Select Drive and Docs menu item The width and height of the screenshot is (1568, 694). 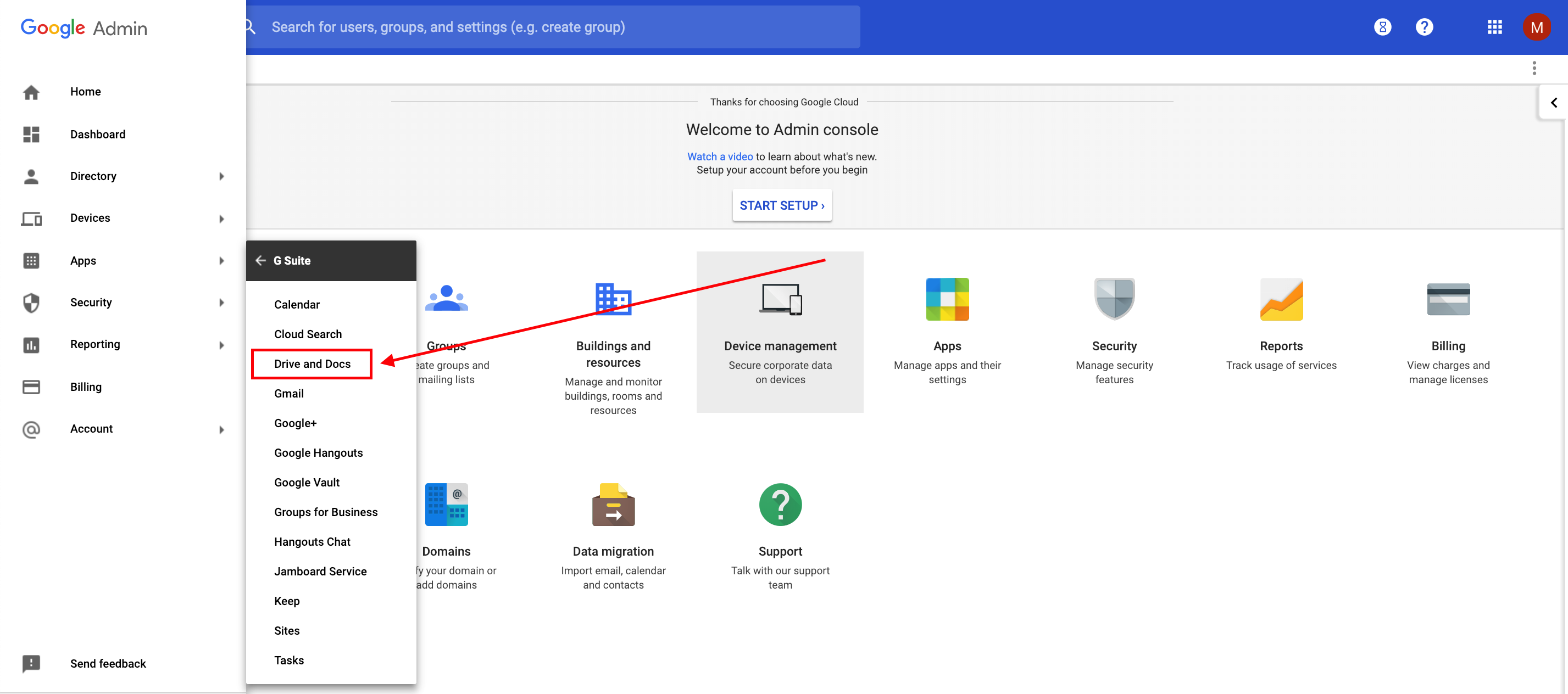(x=312, y=363)
